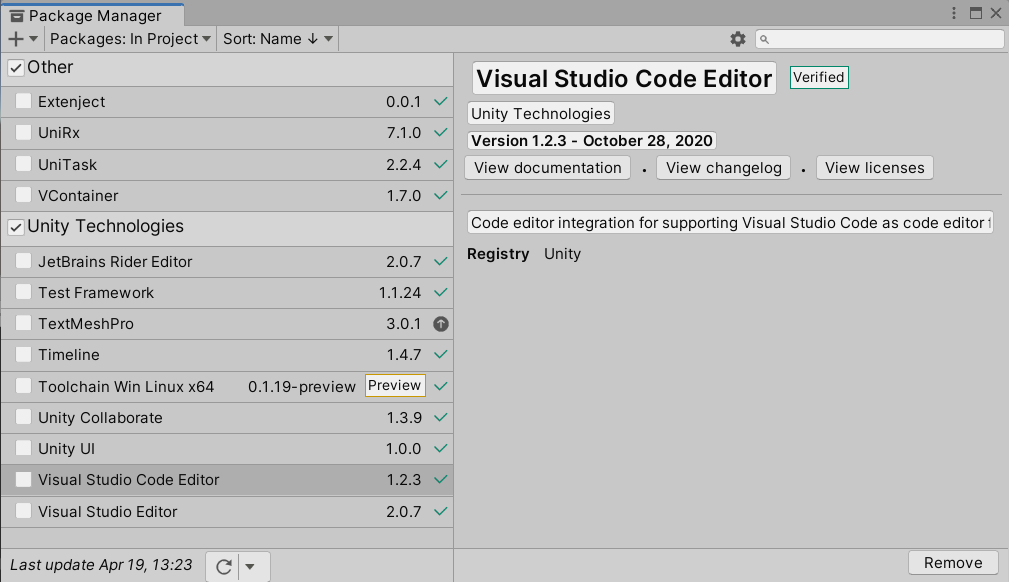The height and width of the screenshot is (582, 1009).
Task: Click the Verified badge
Action: [819, 77]
